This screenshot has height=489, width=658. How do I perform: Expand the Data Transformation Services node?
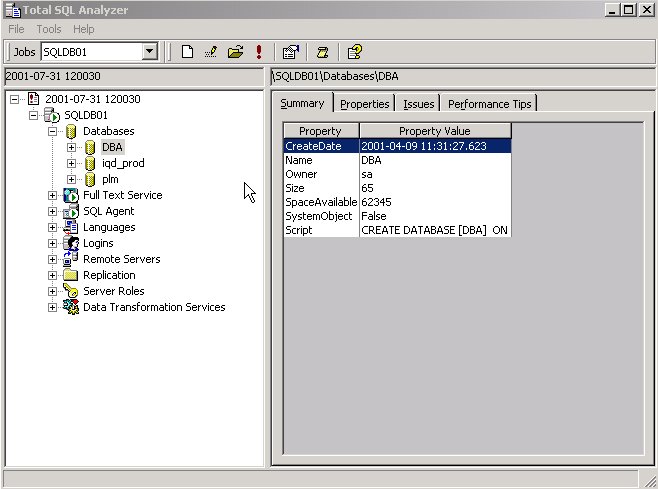click(x=52, y=307)
